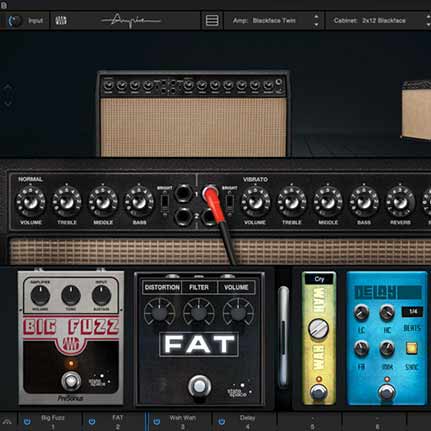This screenshot has height=431, width=431.
Task: Click the Vibrato channel Treble knob
Action: point(292,202)
